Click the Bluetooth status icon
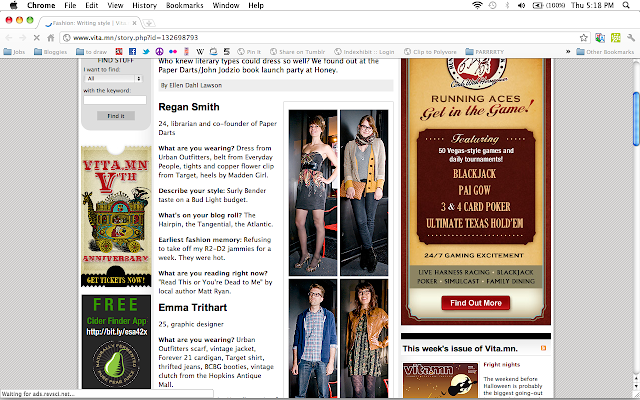The height and width of the screenshot is (400, 640). tap(507, 5)
